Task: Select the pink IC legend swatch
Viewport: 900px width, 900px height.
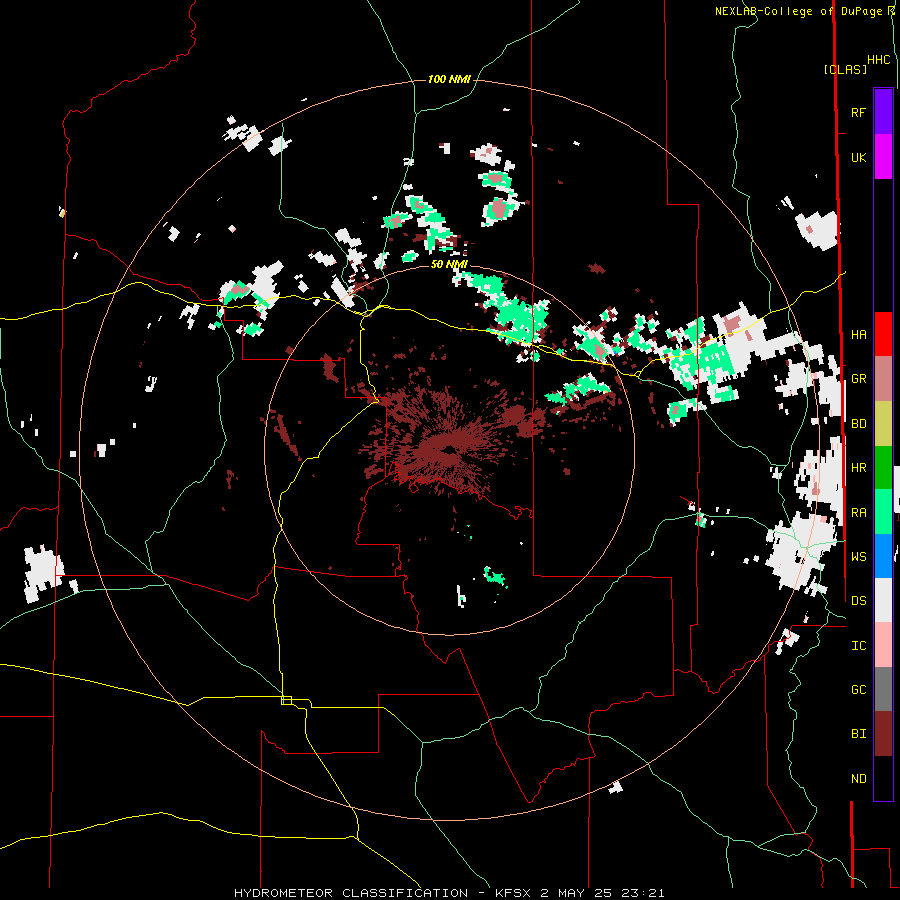Action: point(883,645)
